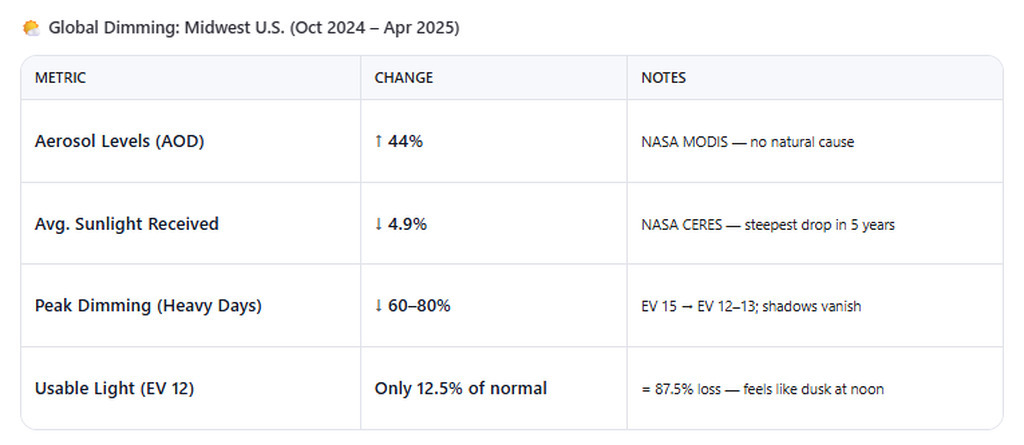Click the 'Global Dimming: Midwest U.S.' title
1024x445 pixels.
(x=254, y=28)
